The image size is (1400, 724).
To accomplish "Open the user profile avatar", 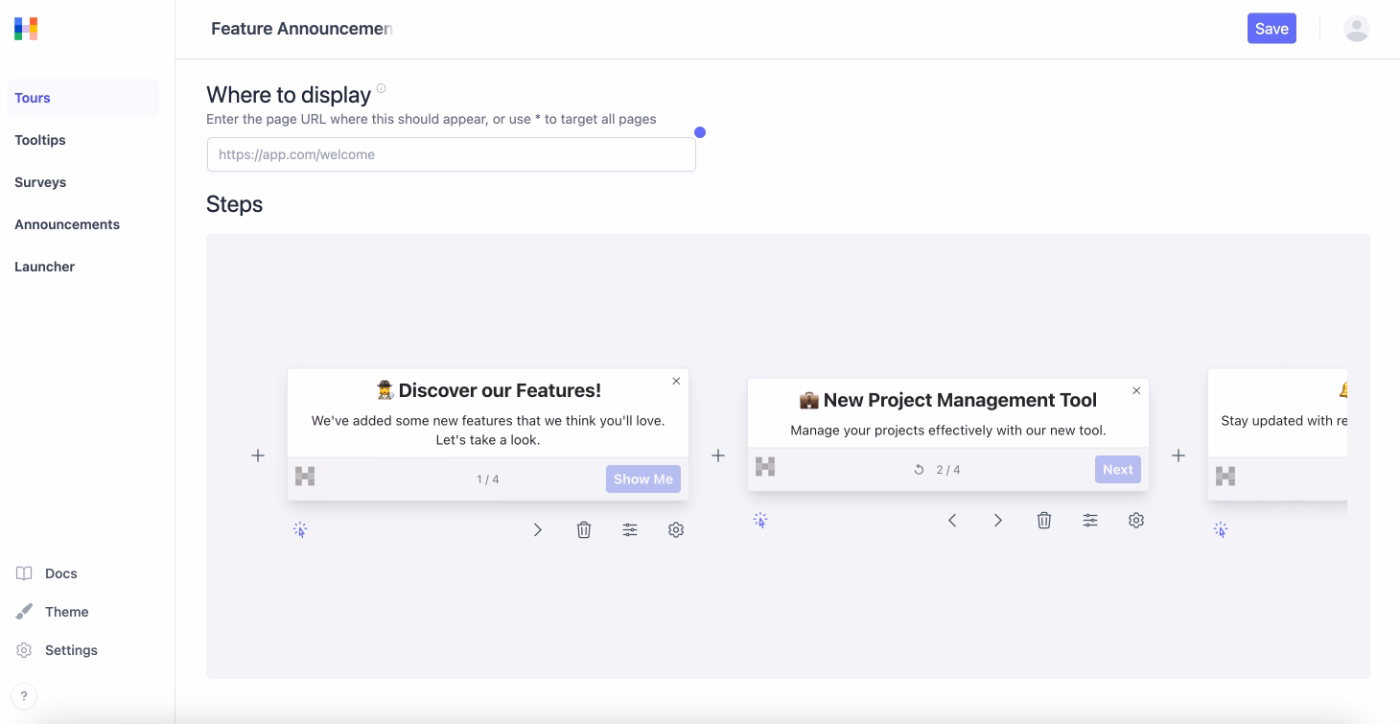I will (x=1356, y=28).
